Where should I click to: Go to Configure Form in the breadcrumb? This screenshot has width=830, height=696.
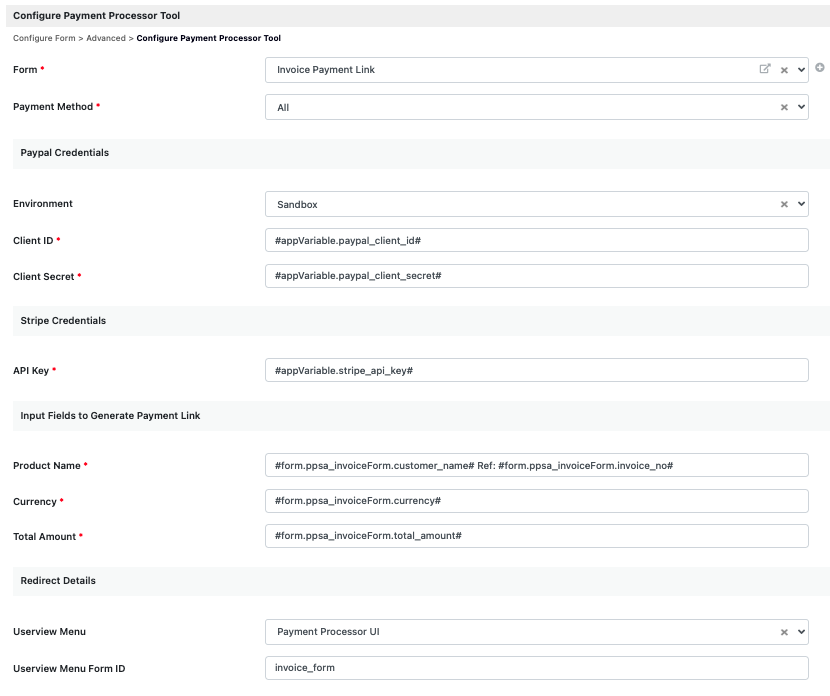coord(45,38)
